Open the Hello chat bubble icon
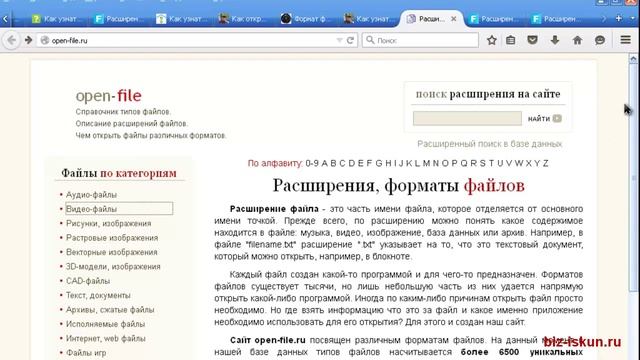Viewport: 640px width, 360px height. pyautogui.click(x=600, y=40)
